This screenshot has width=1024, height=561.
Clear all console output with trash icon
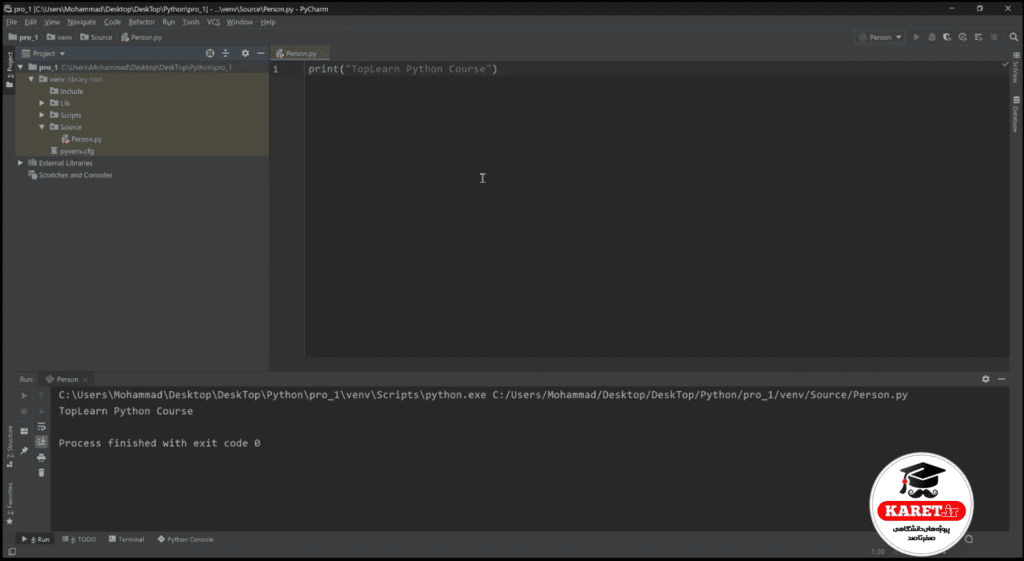pyautogui.click(x=41, y=473)
